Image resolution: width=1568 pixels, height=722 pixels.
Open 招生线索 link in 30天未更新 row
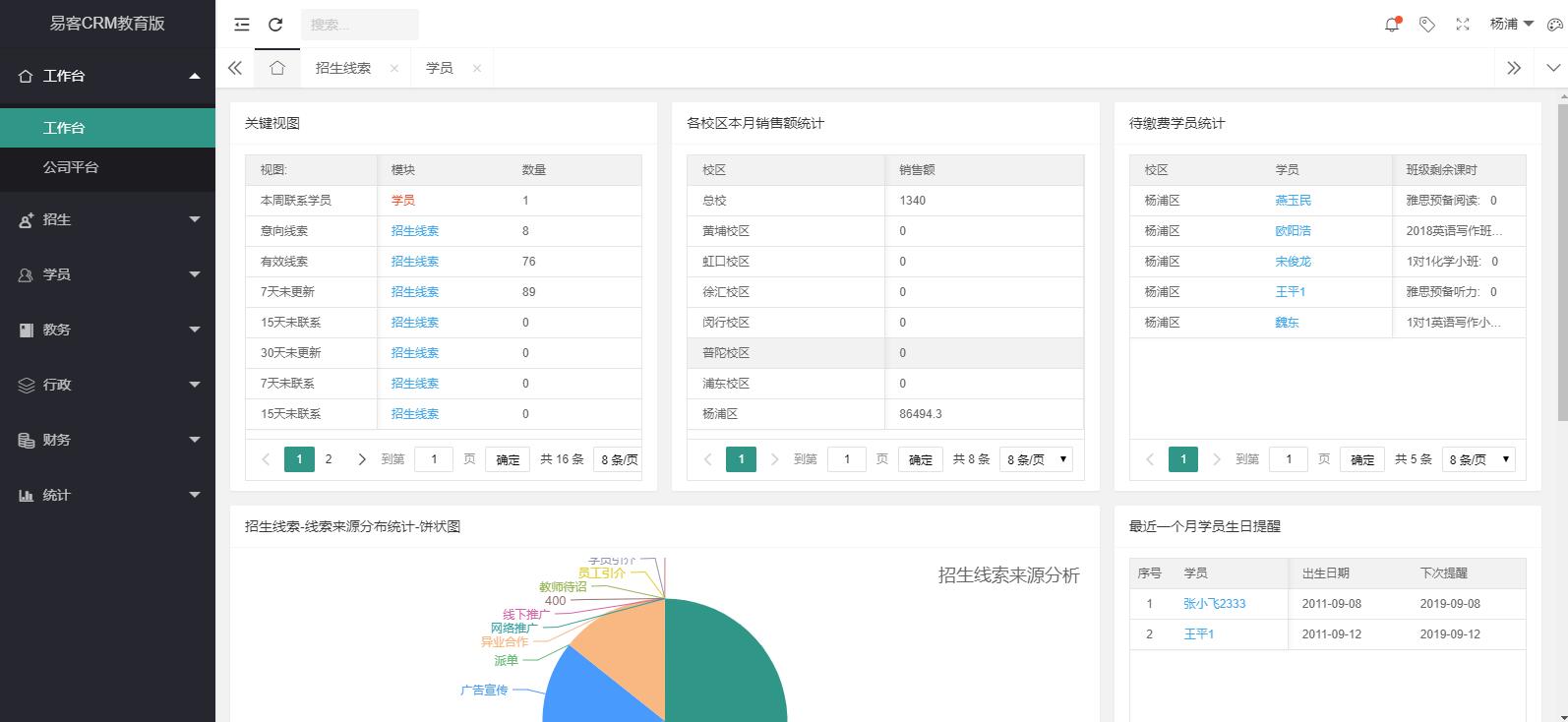415,353
